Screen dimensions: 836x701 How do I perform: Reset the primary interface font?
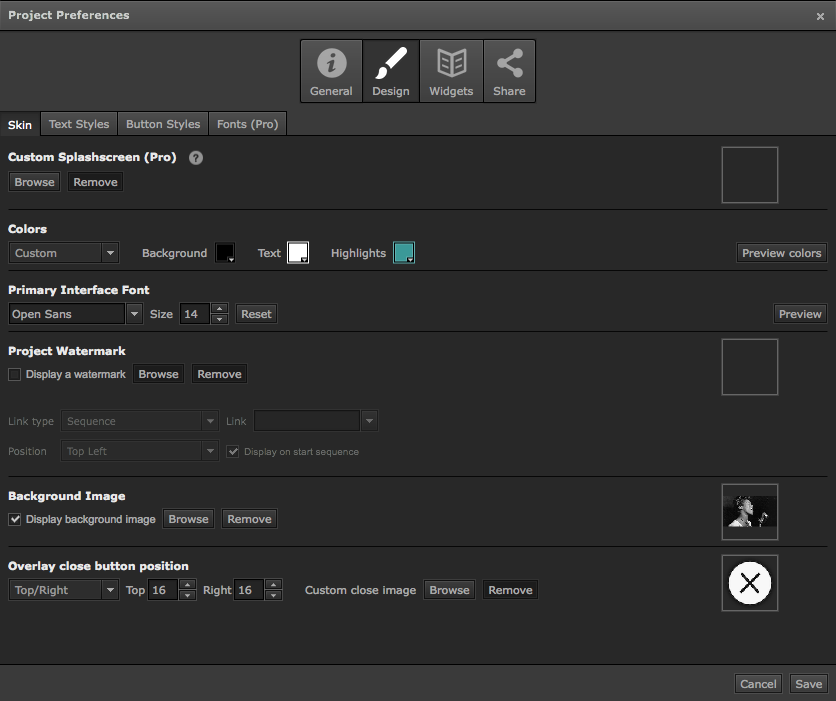coord(256,313)
